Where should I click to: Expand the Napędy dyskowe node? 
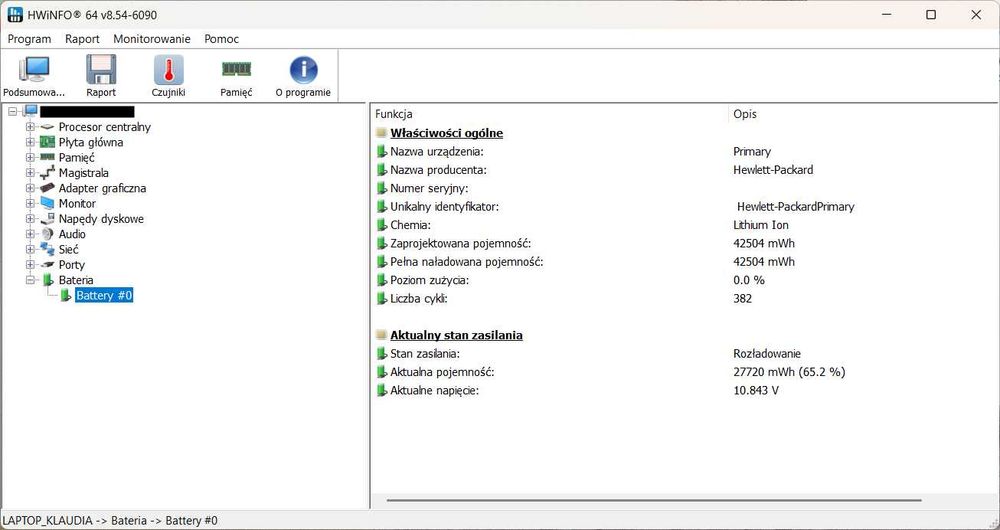tap(30, 219)
